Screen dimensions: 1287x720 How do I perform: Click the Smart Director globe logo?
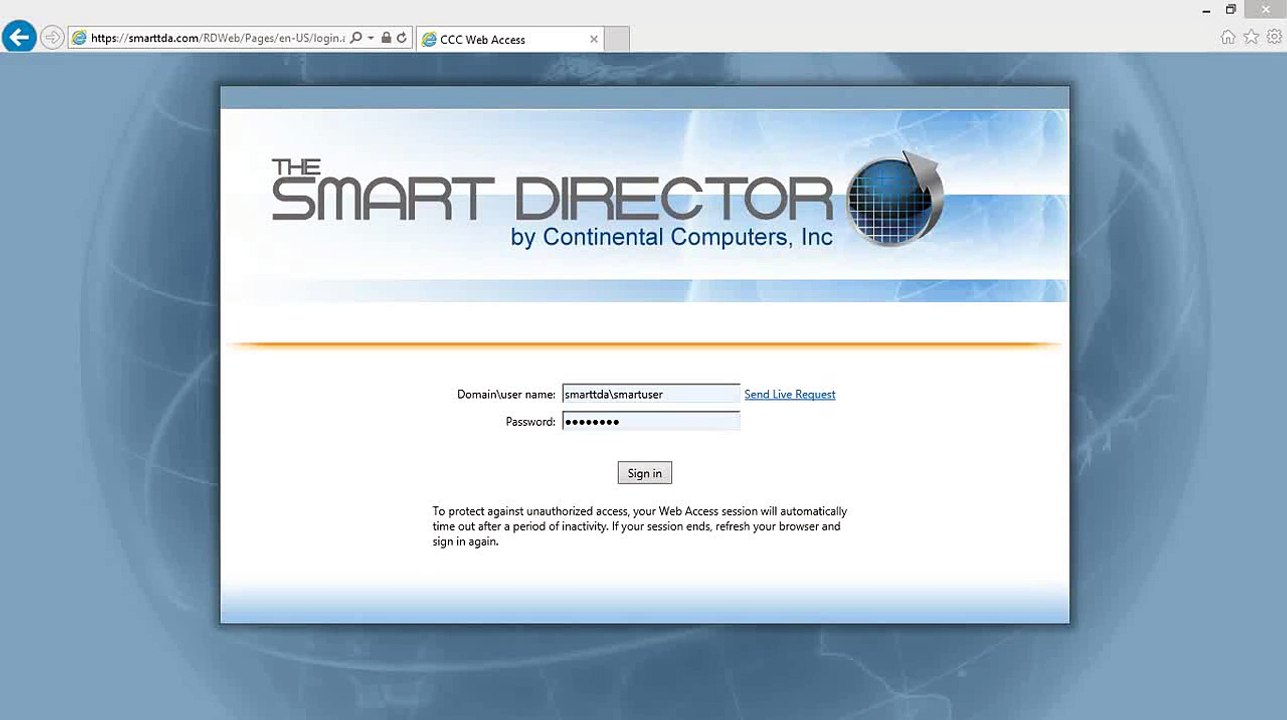[894, 199]
